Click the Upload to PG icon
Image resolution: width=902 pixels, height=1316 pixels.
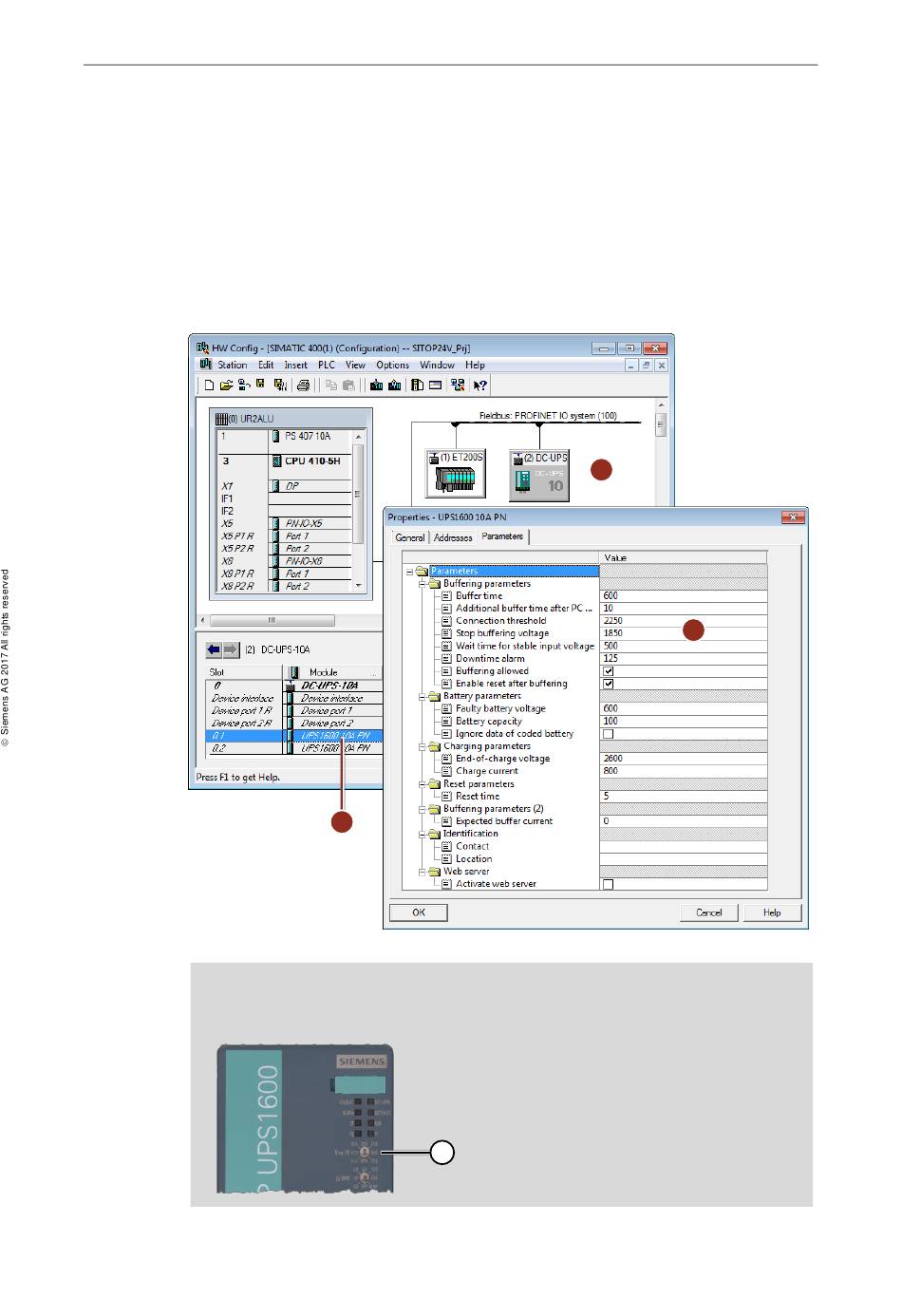coord(394,385)
